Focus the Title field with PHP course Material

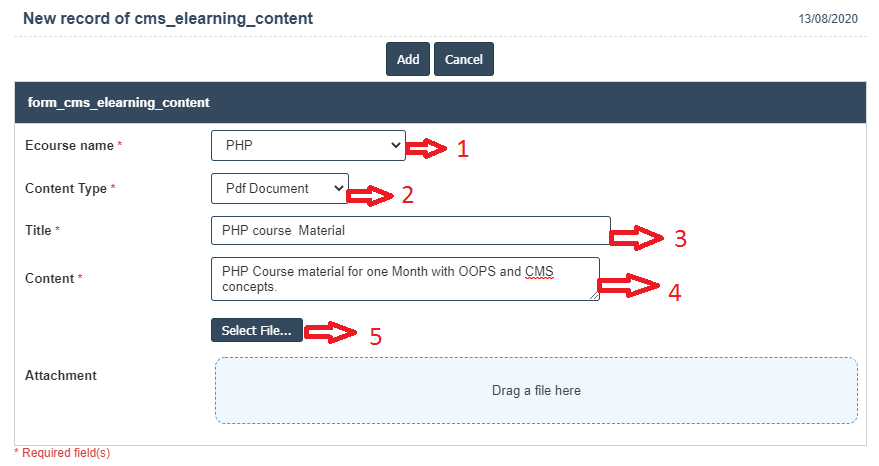point(410,230)
